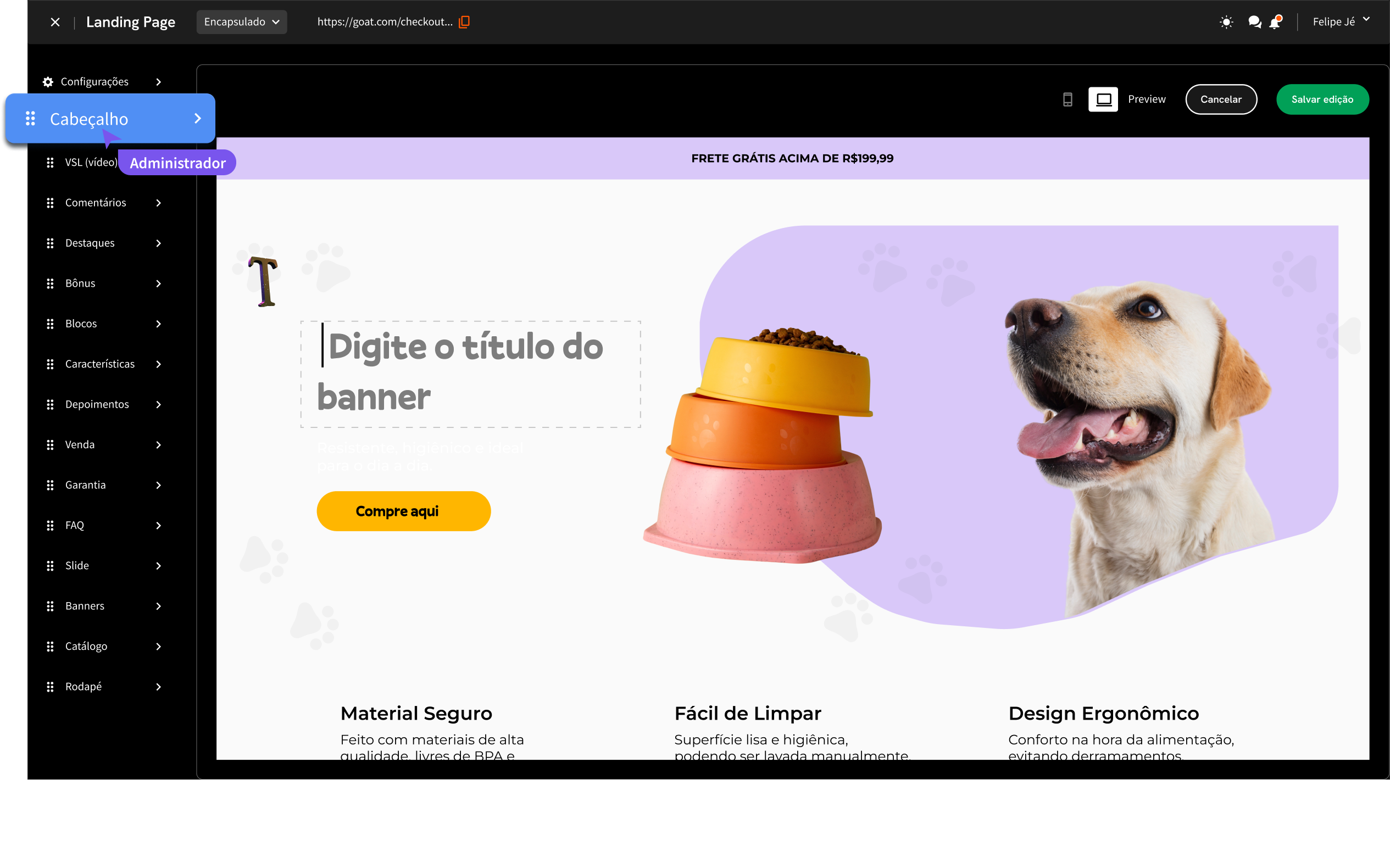Viewport: 1390px width, 868px height.
Task: Grab the Catálogo drag handle
Action: (x=50, y=646)
